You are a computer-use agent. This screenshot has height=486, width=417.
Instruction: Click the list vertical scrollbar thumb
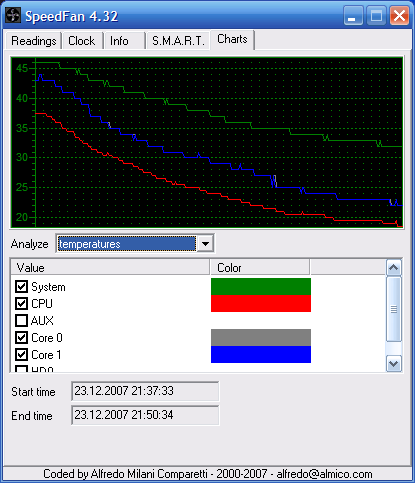[394, 309]
